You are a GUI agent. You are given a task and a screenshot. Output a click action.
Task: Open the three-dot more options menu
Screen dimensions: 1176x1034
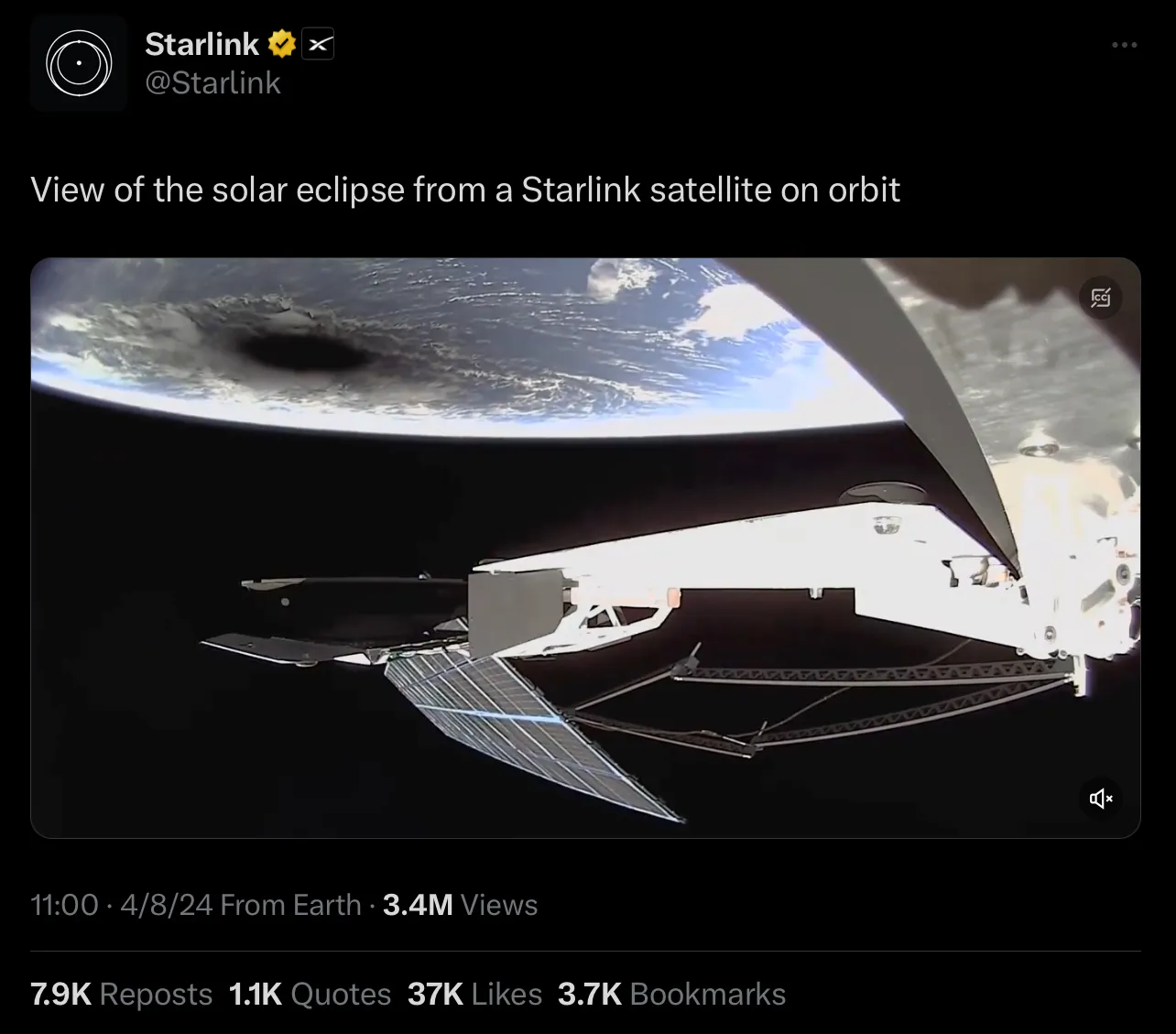click(1124, 44)
